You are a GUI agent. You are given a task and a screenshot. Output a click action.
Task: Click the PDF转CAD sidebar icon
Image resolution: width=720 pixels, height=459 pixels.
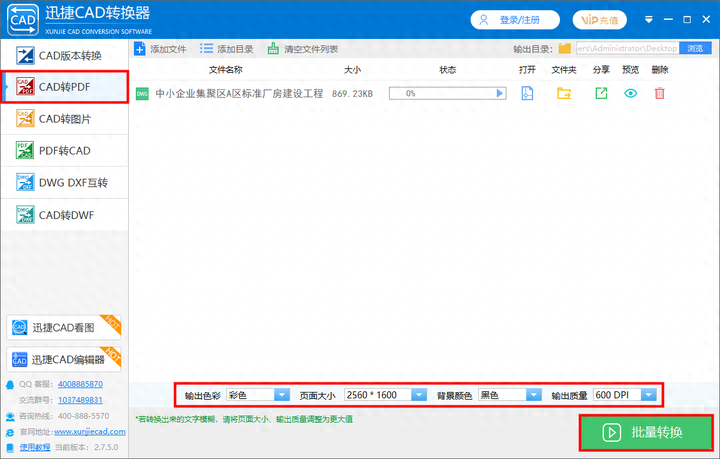tap(25, 150)
